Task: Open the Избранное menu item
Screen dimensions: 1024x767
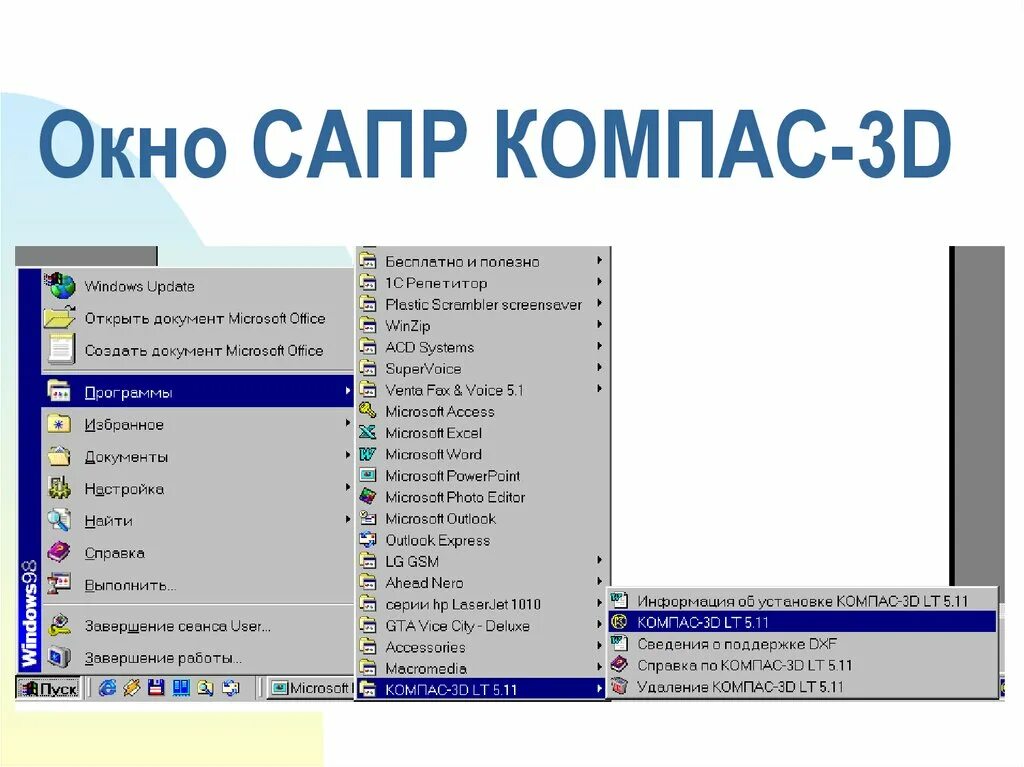Action: (x=197, y=425)
